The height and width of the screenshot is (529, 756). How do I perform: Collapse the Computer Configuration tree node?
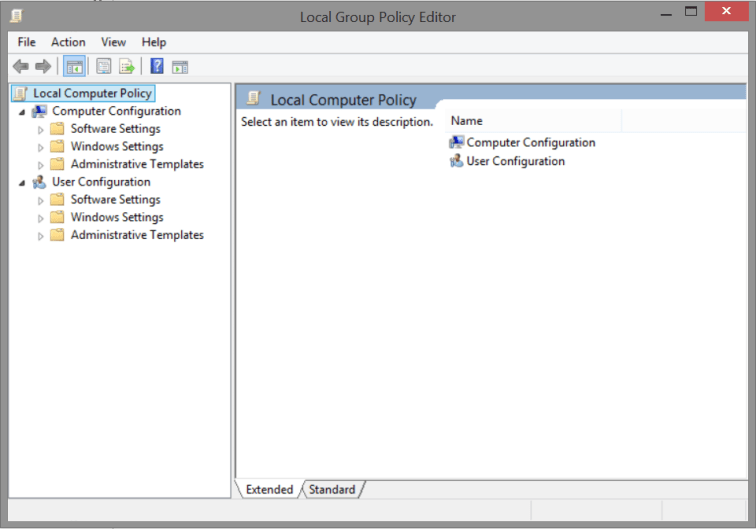pyautogui.click(x=22, y=112)
